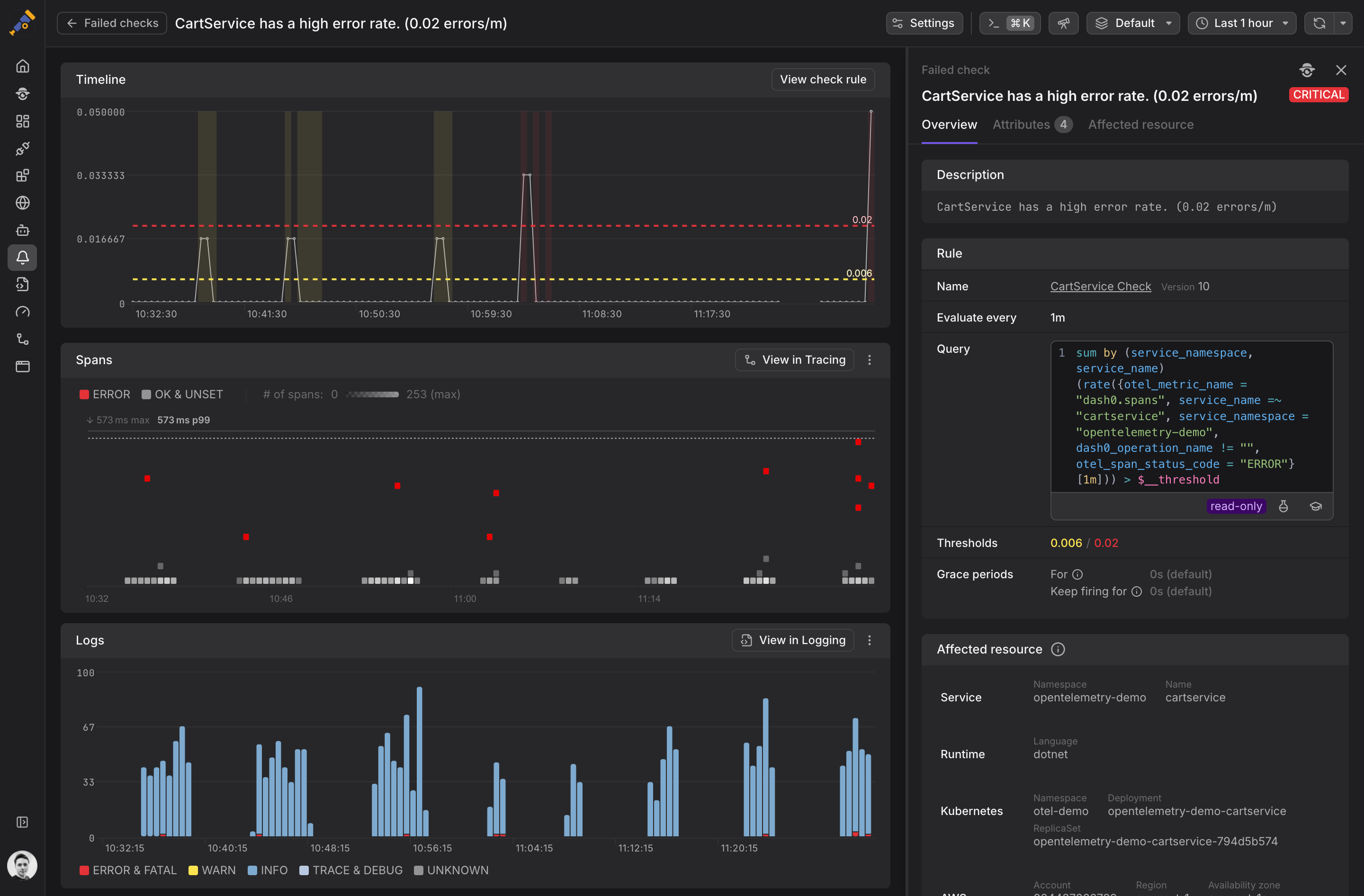Click the flask icon below the query
Image resolution: width=1364 pixels, height=896 pixels.
pos(1283,506)
